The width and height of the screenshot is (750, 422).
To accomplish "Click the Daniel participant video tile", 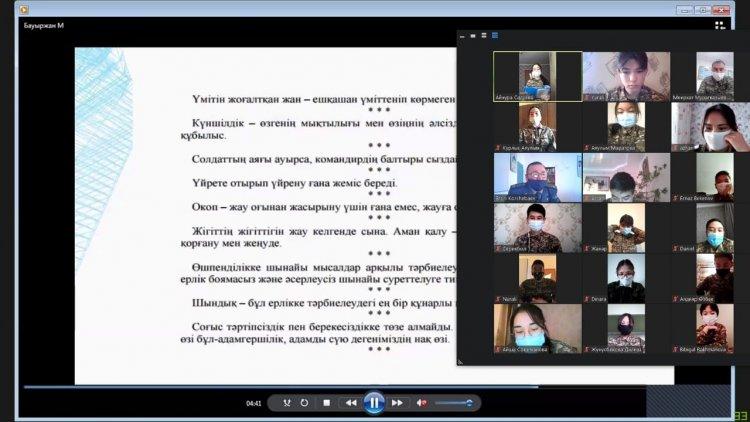I will [714, 228].
